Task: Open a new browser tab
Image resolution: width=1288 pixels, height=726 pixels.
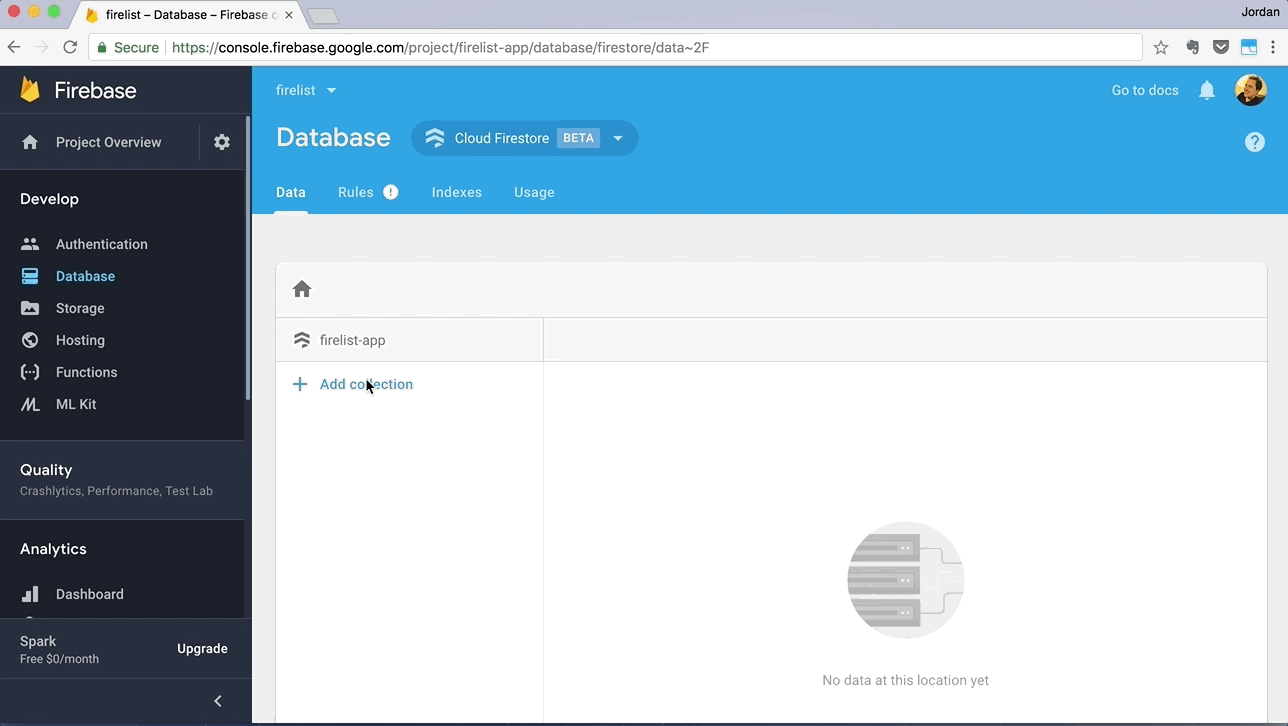Action: [x=323, y=16]
